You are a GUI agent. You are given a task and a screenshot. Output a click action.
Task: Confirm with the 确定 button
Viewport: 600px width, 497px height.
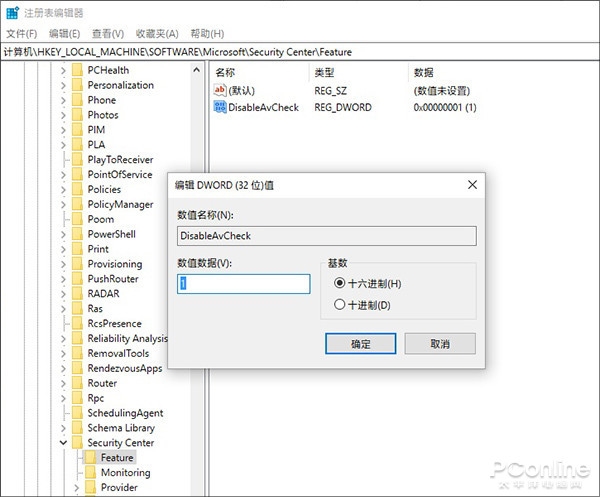click(x=360, y=344)
